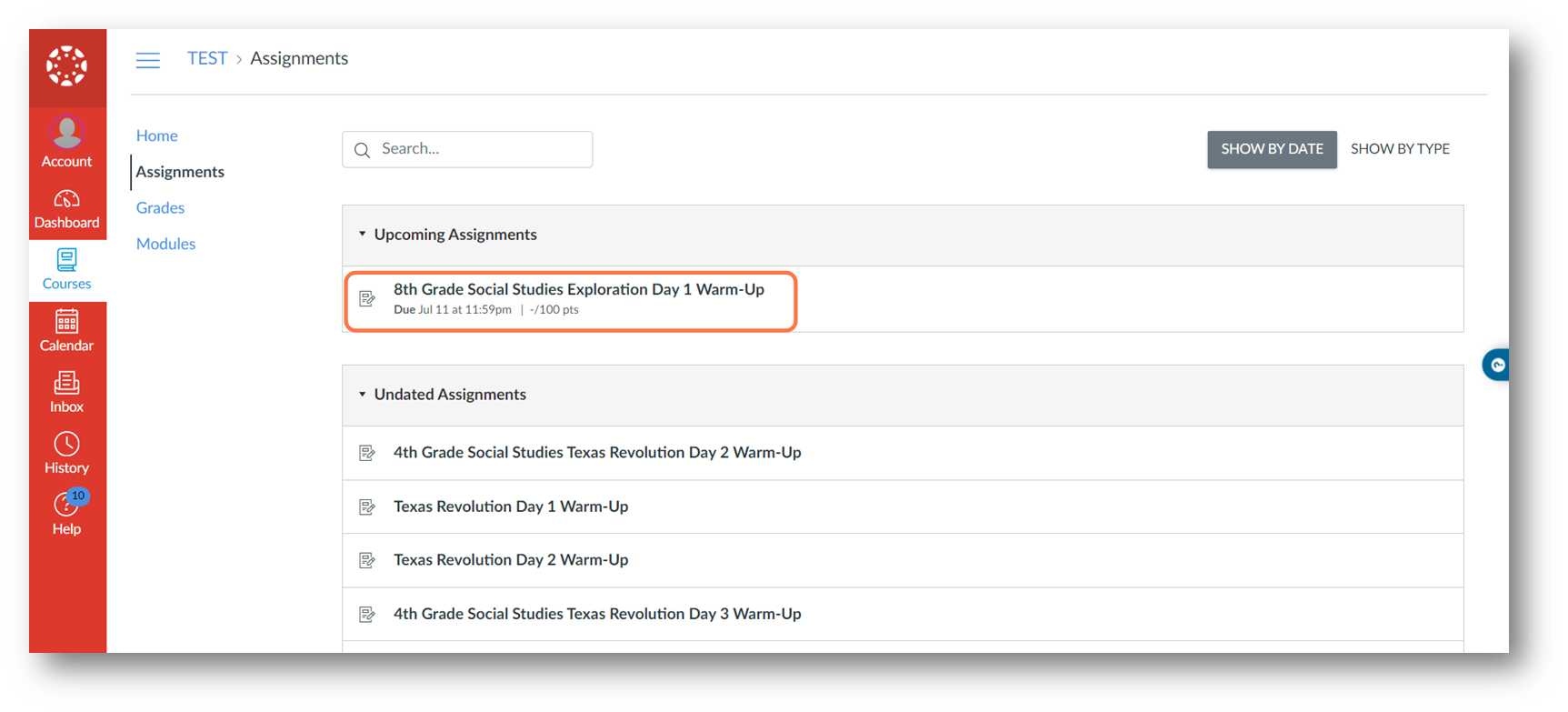1568x712 pixels.
Task: Go to the Dashboard
Action: pyautogui.click(x=67, y=209)
